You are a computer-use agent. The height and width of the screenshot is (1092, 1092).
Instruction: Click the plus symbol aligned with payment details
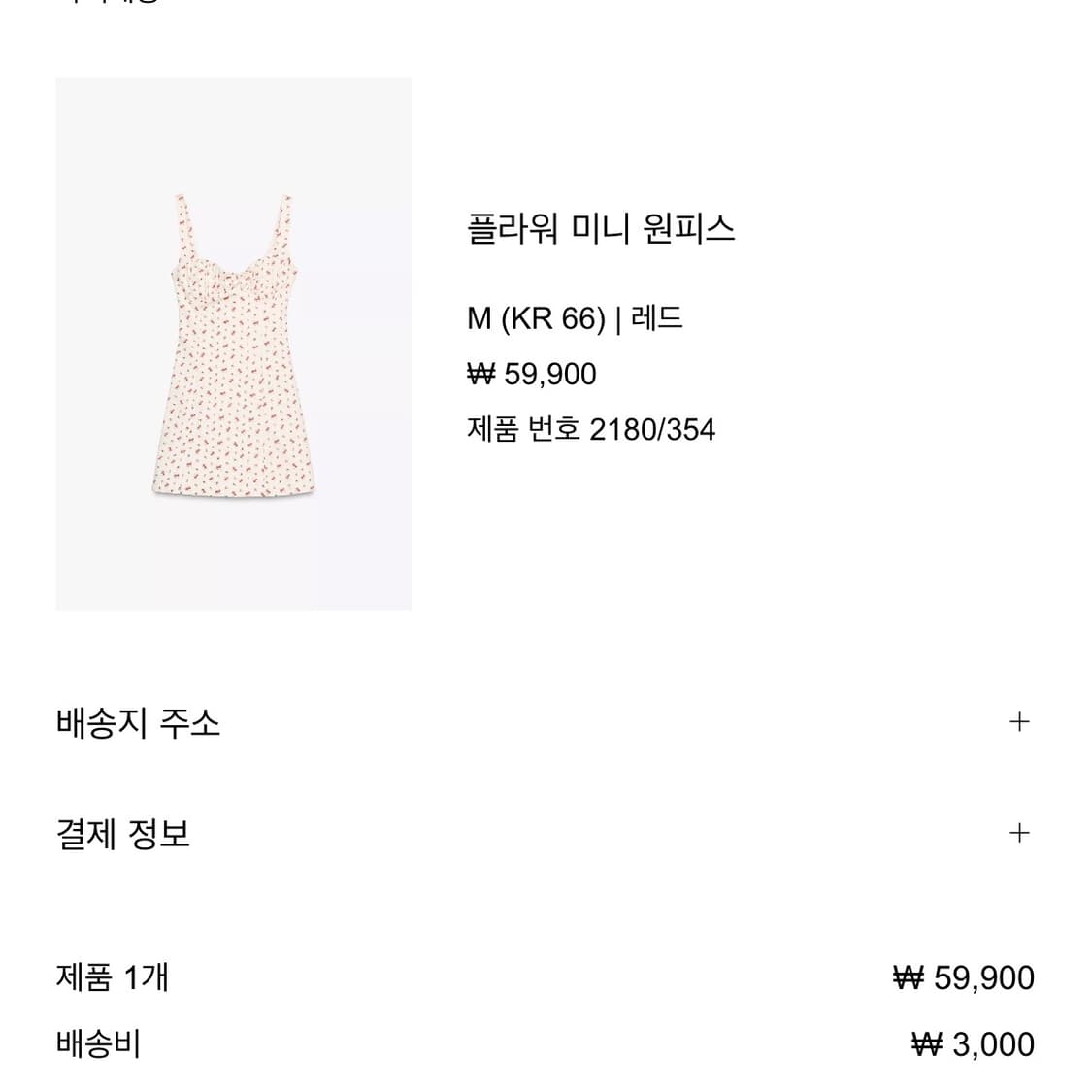1018,833
